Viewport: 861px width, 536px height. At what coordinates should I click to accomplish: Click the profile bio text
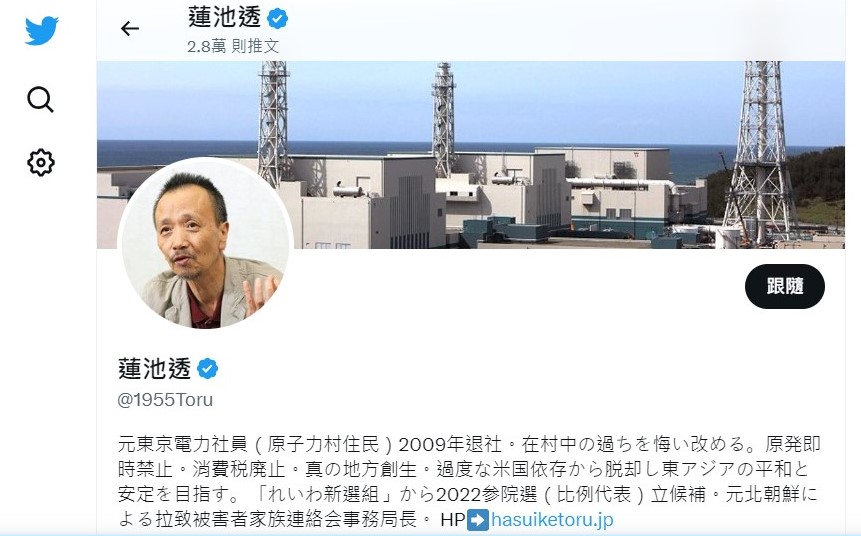pyautogui.click(x=468, y=481)
